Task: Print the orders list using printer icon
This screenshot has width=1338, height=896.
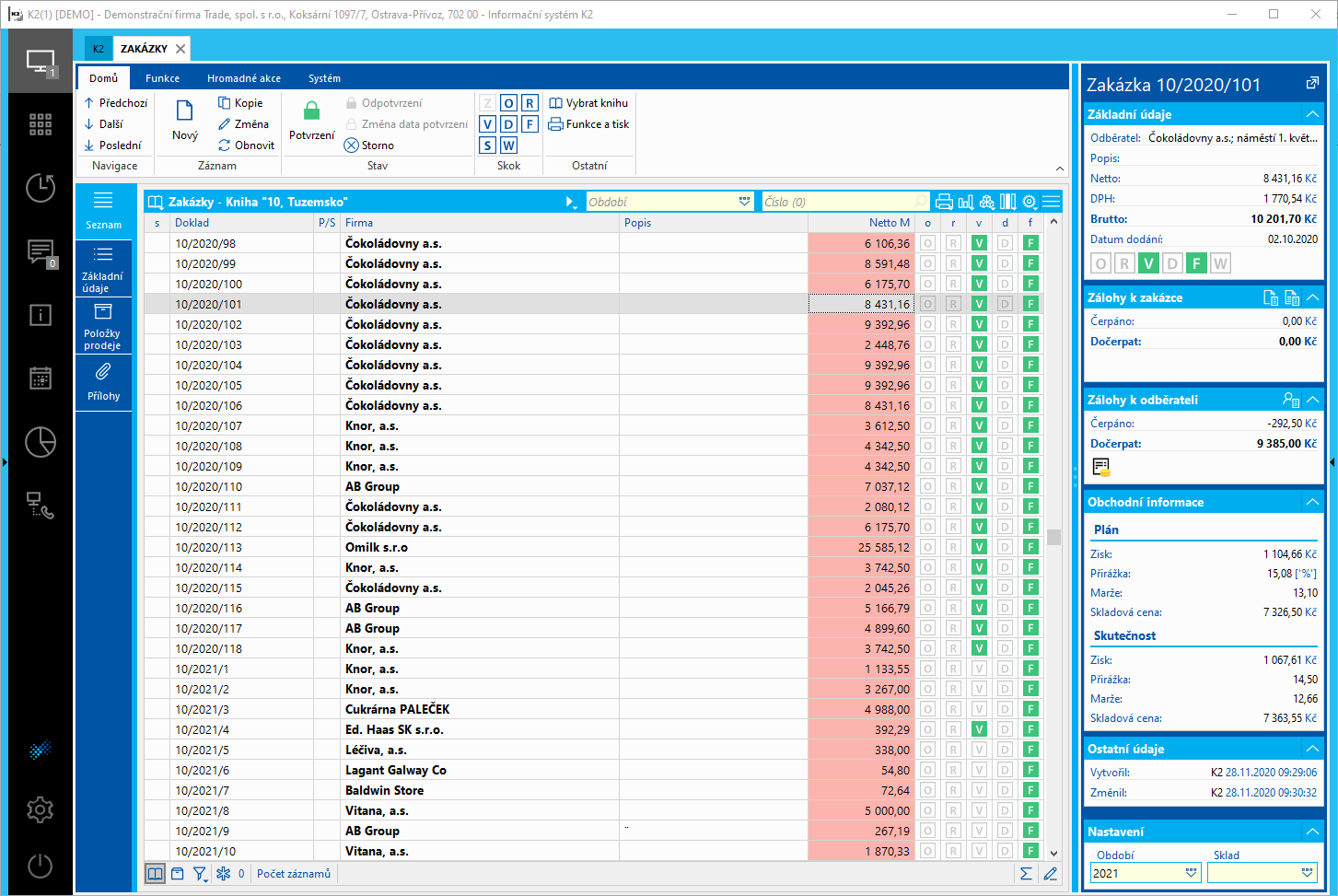Action: [944, 202]
